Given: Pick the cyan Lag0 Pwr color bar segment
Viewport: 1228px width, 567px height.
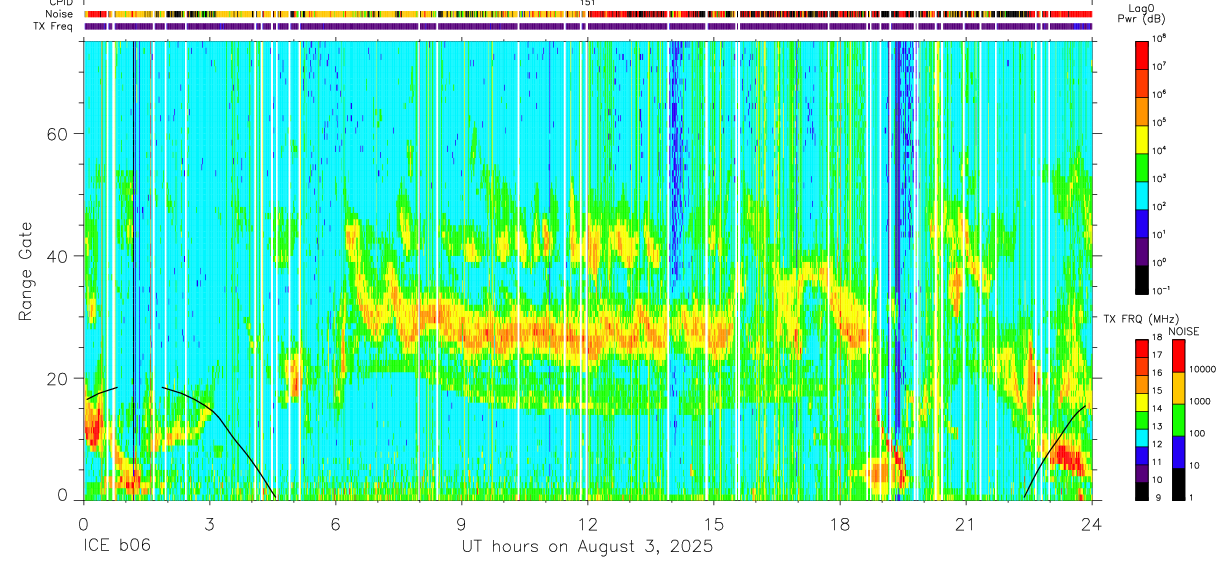Looking at the screenshot, I should coord(1142,195).
